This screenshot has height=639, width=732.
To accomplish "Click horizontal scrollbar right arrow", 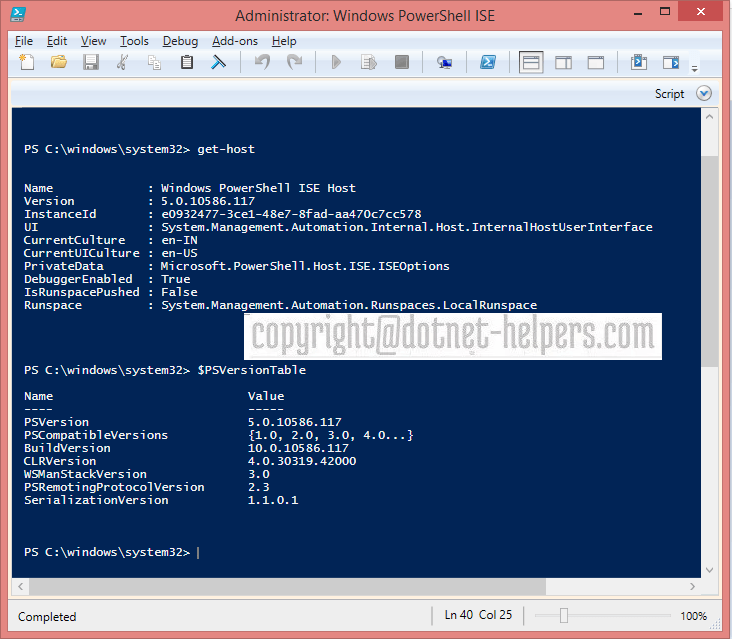I will click(x=692, y=586).
